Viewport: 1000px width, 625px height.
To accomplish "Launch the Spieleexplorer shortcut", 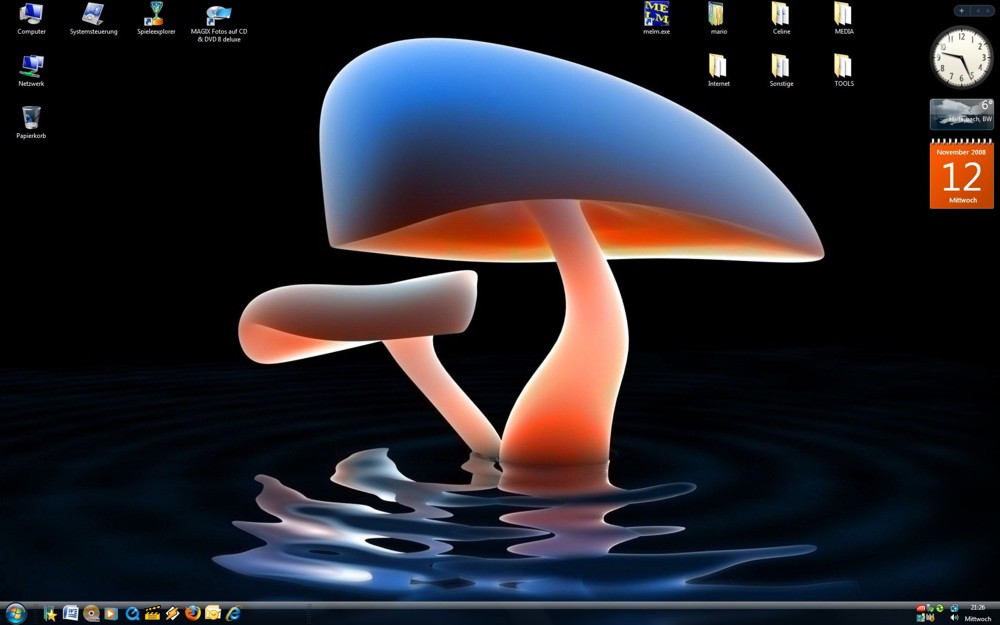I will [x=156, y=15].
